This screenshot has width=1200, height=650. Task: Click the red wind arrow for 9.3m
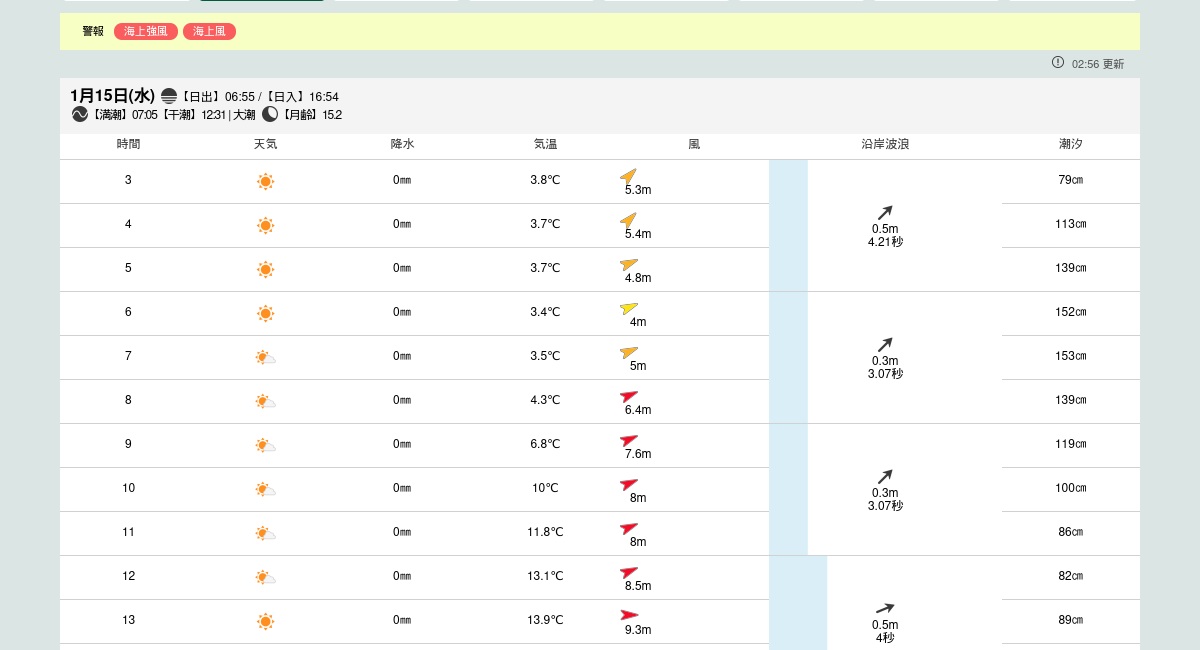[629, 615]
